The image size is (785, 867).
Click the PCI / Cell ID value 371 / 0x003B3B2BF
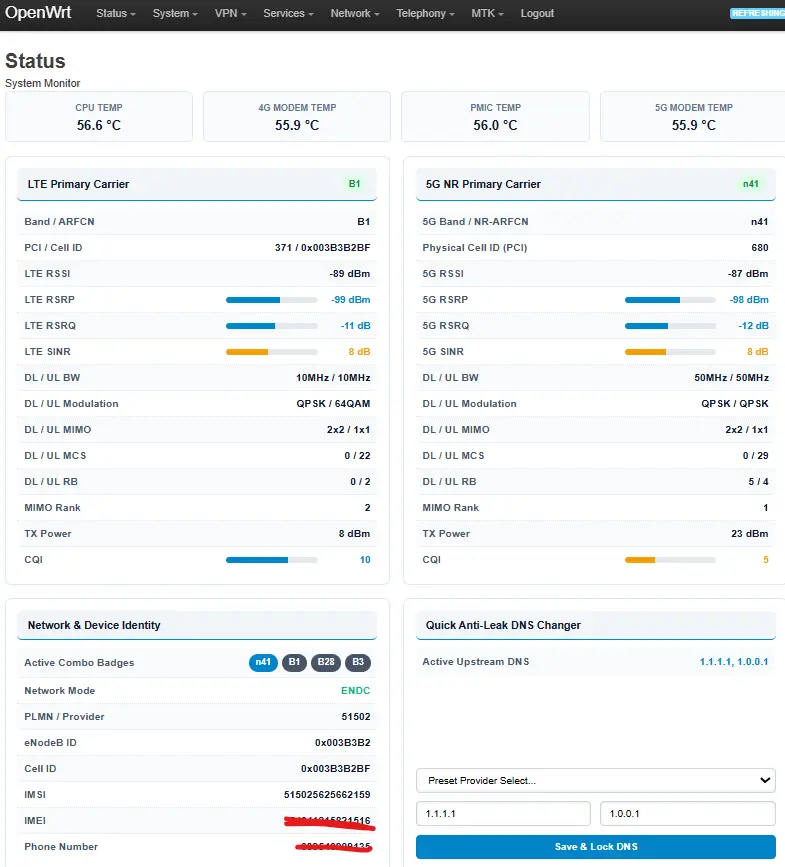pyautogui.click(x=322, y=248)
